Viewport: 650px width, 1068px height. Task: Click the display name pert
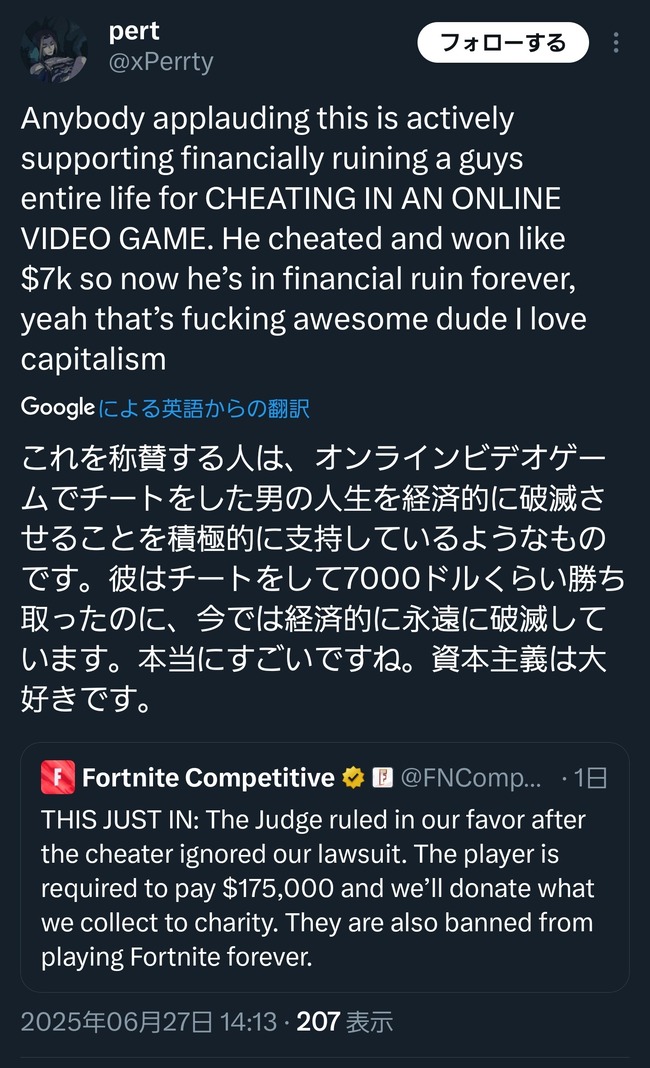[x=135, y=30]
